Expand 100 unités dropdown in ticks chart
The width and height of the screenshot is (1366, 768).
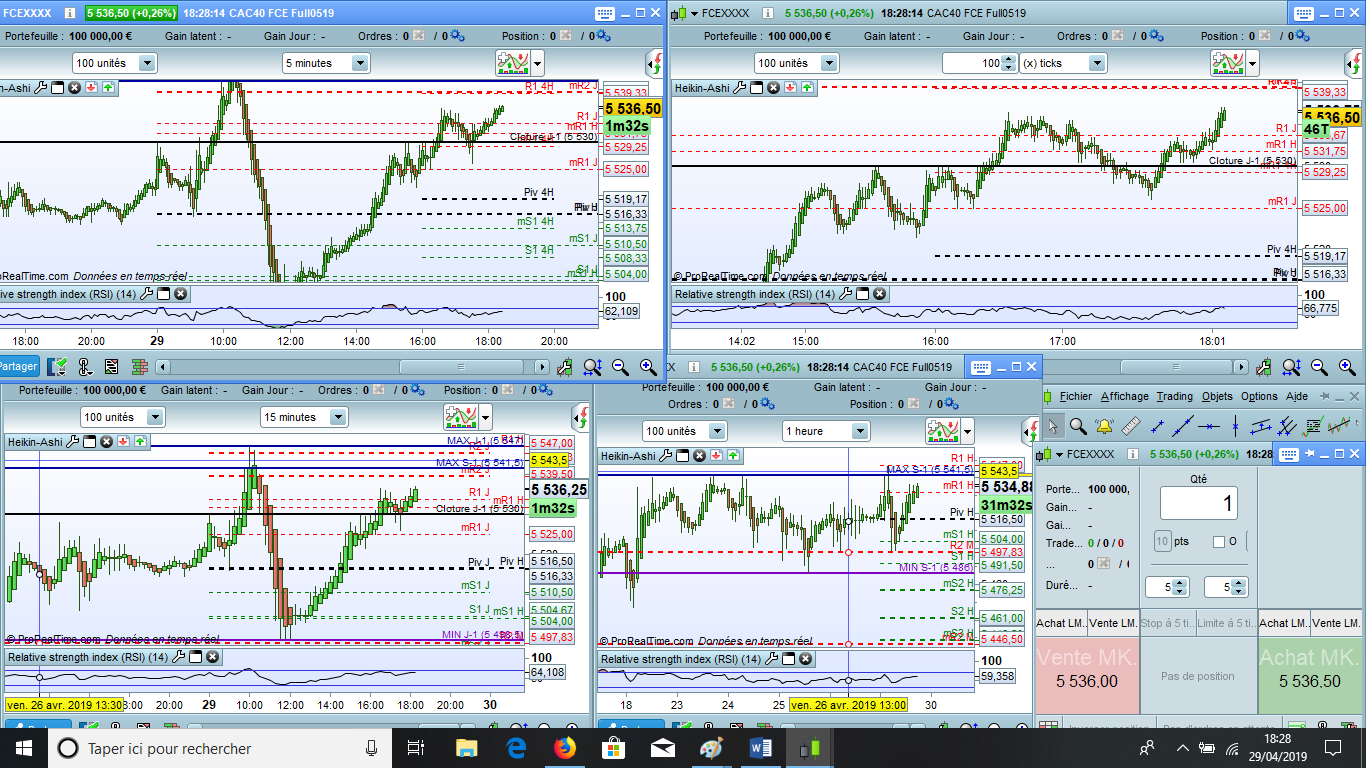click(x=829, y=63)
